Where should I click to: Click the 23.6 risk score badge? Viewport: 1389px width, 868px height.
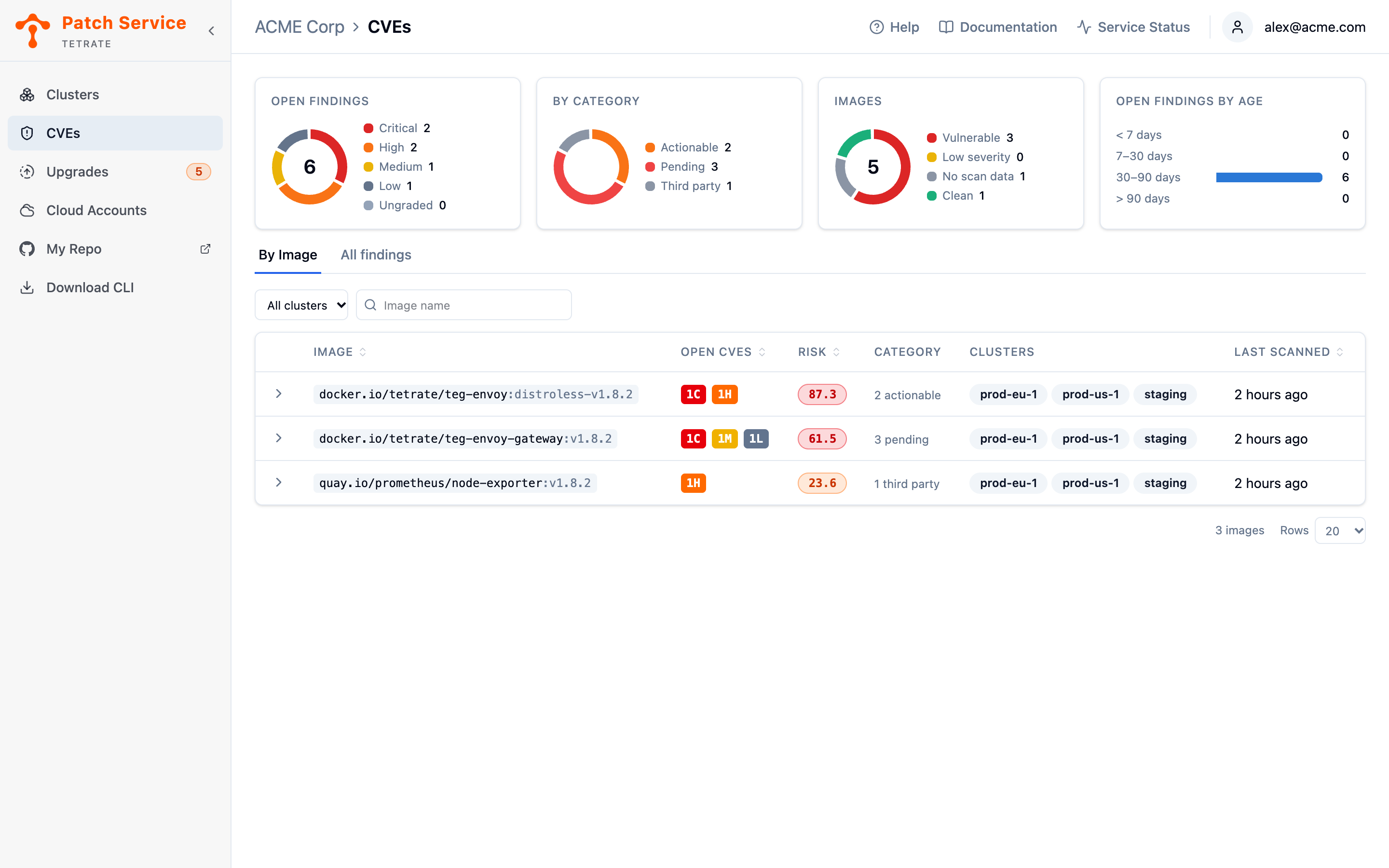(822, 483)
